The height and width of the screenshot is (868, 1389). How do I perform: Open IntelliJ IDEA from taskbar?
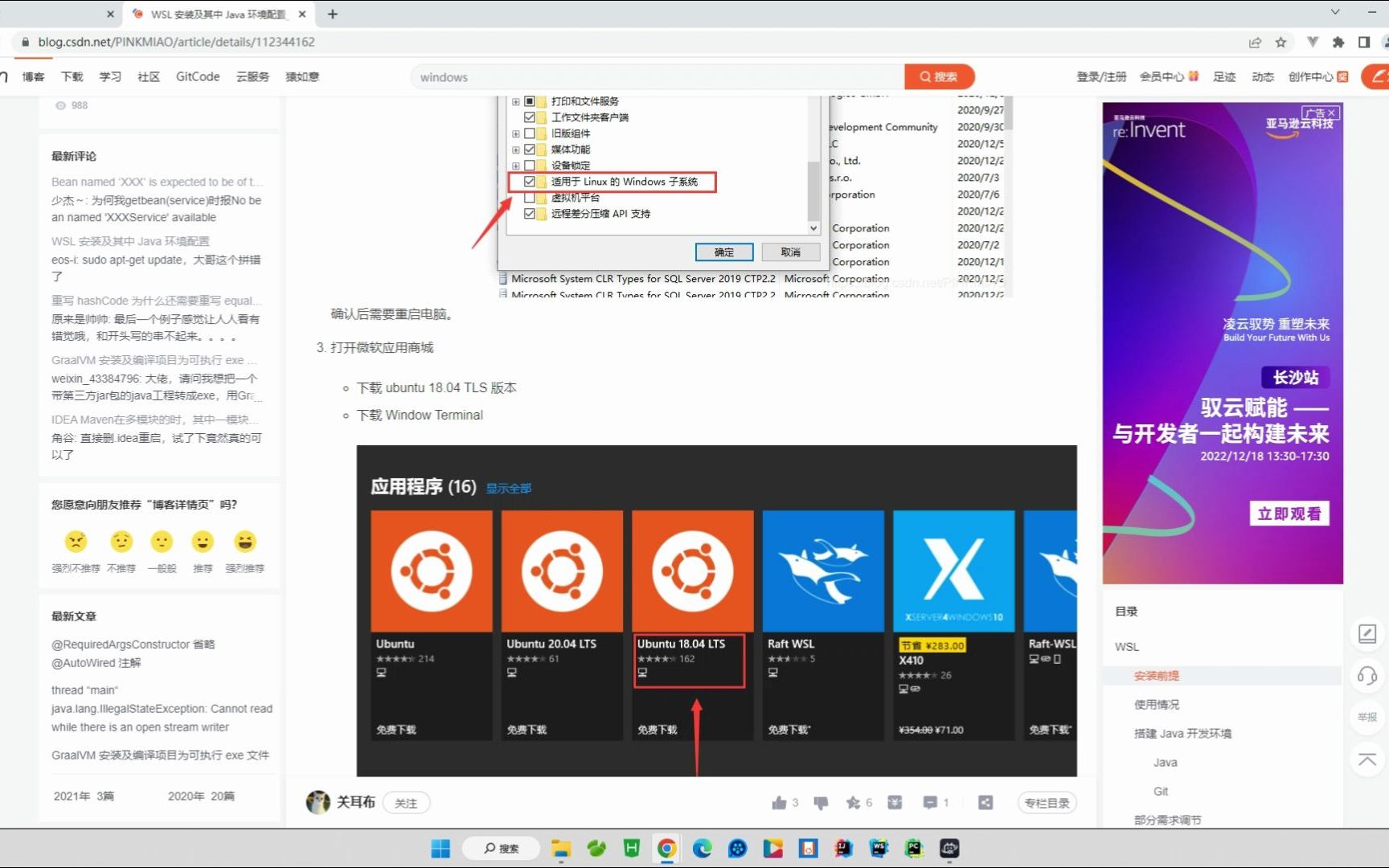(x=843, y=848)
